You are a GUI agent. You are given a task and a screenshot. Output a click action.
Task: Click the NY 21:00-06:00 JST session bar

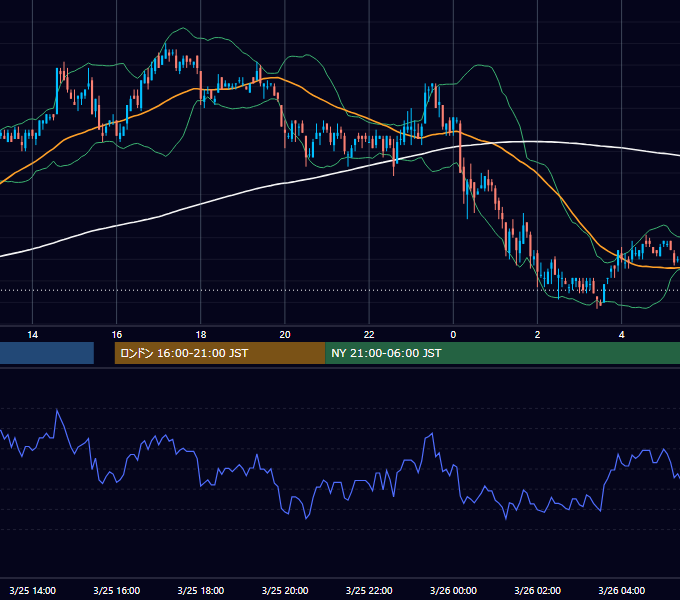point(503,353)
